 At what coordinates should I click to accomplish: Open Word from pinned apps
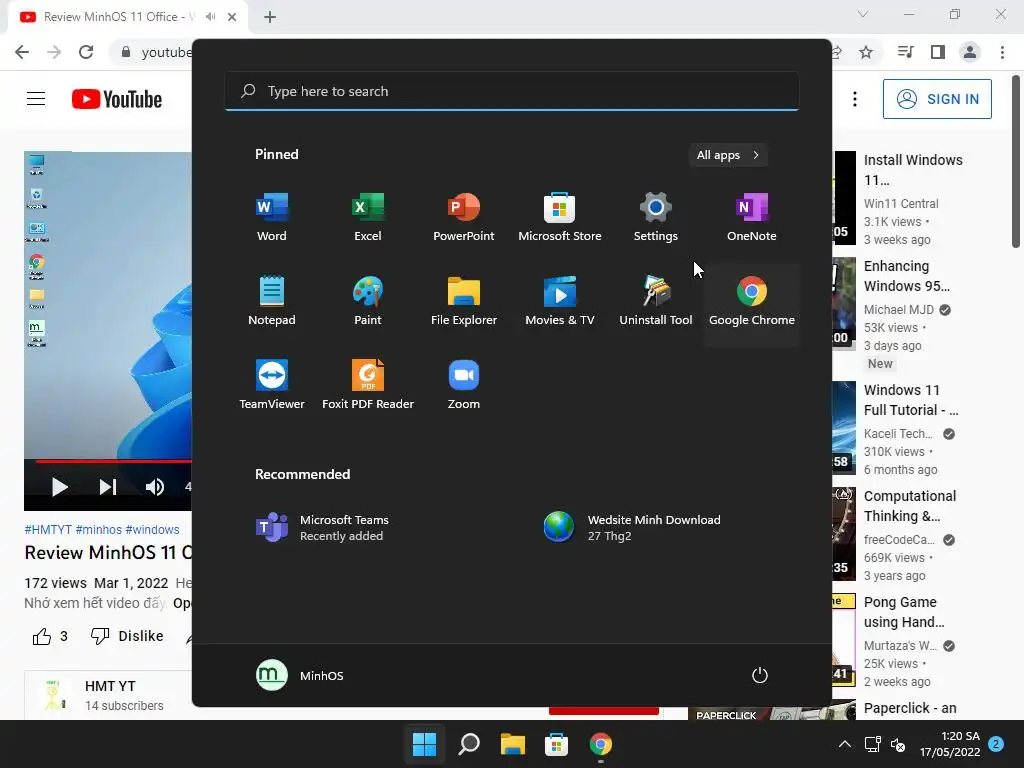[272, 217]
